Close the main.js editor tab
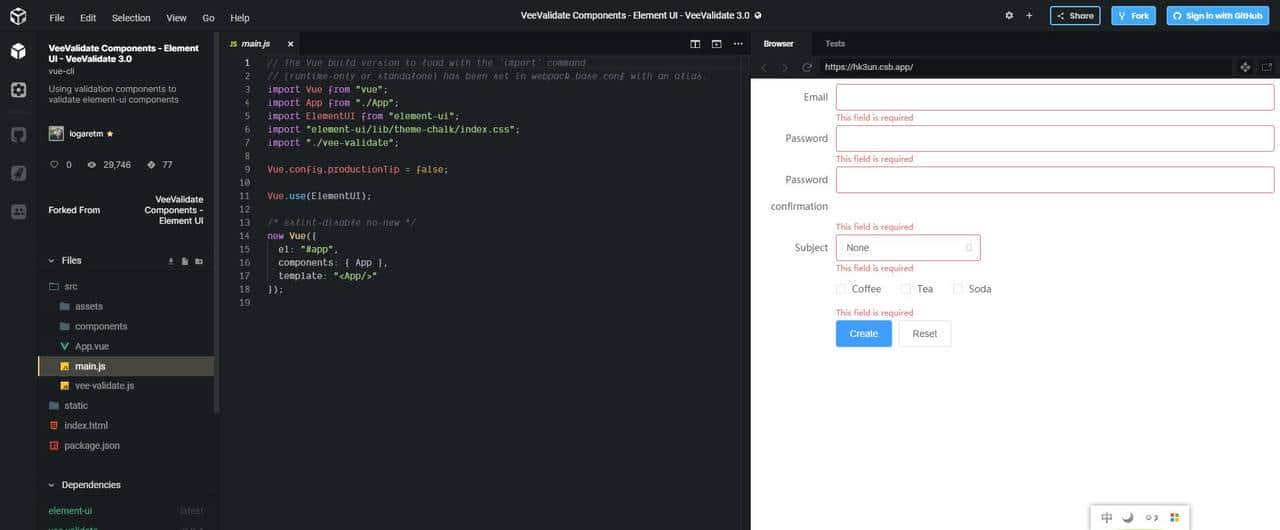The height and width of the screenshot is (530, 1280). [x=291, y=44]
